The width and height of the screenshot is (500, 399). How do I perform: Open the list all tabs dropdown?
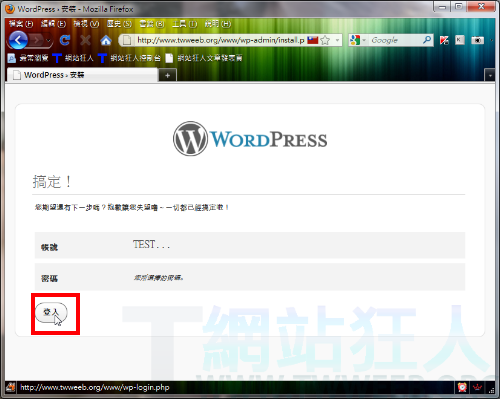coord(490,76)
